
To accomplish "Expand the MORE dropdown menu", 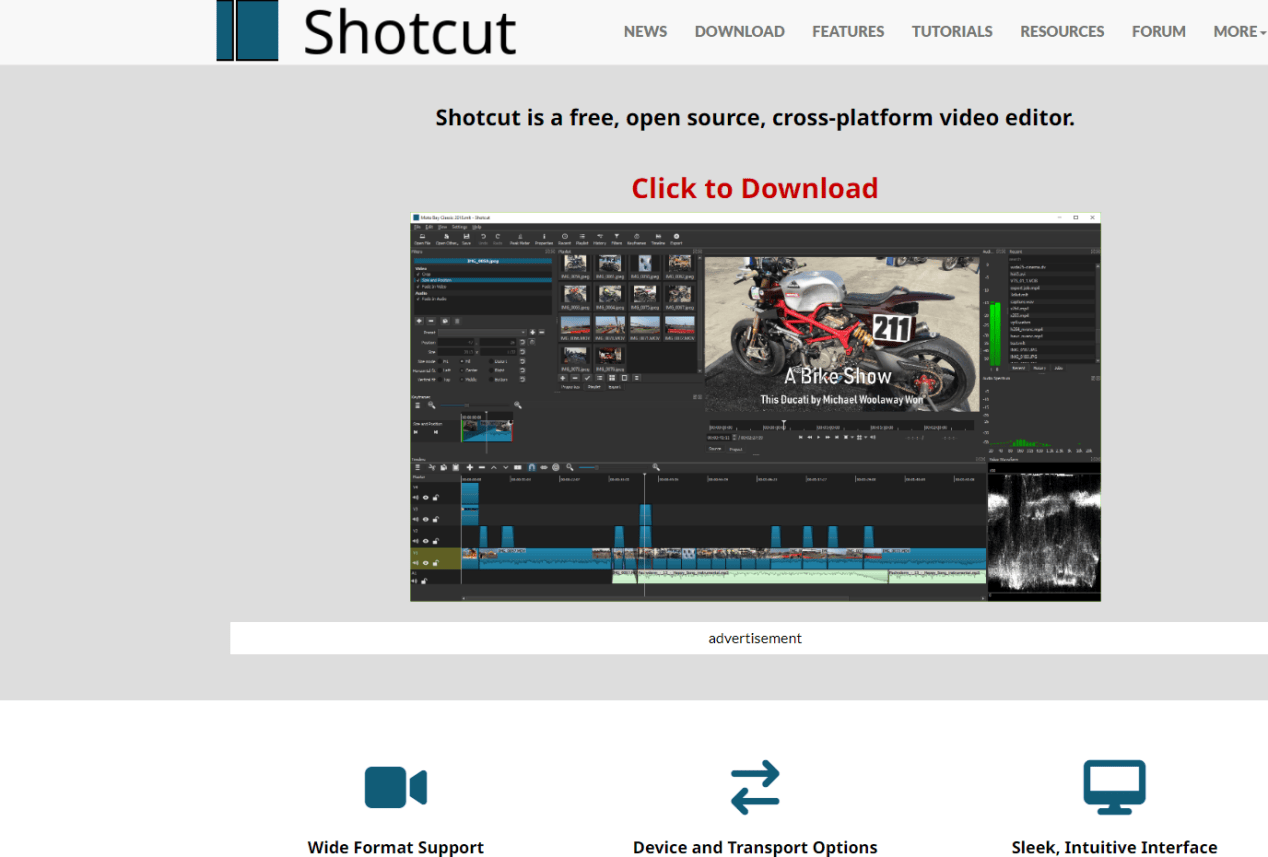I will coord(1239,31).
